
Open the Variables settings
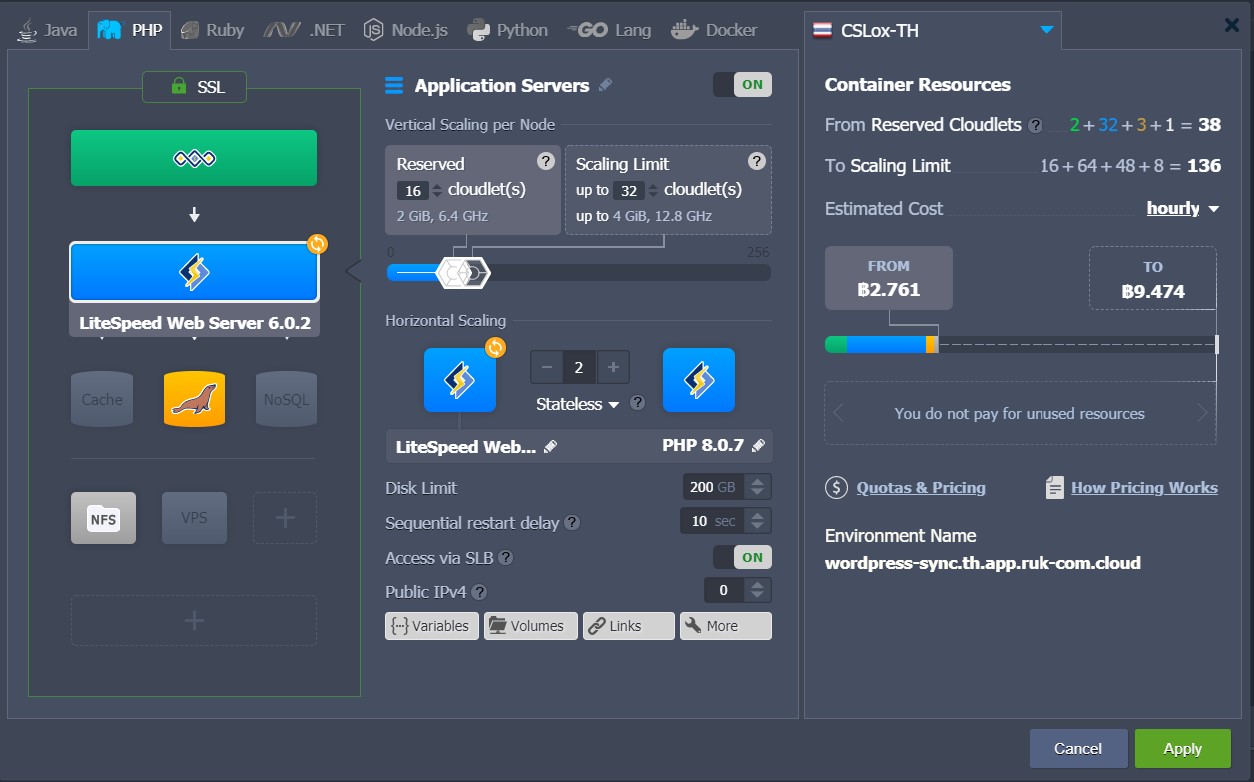click(432, 626)
